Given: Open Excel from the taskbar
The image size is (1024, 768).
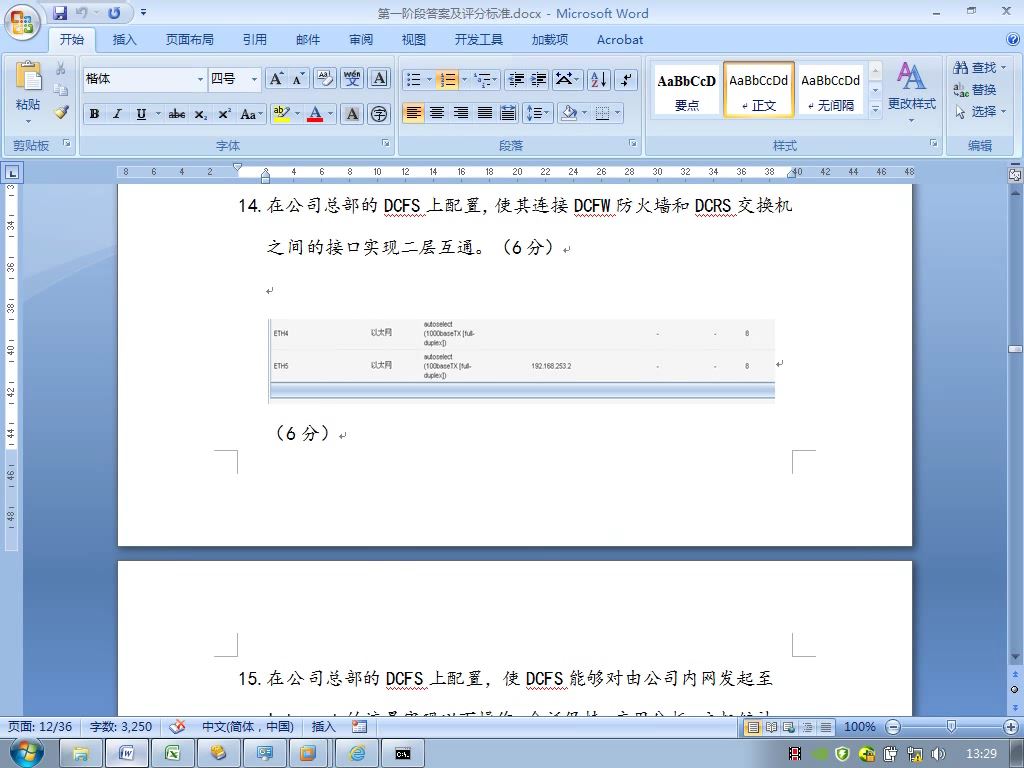Looking at the screenshot, I should pyautogui.click(x=172, y=754).
